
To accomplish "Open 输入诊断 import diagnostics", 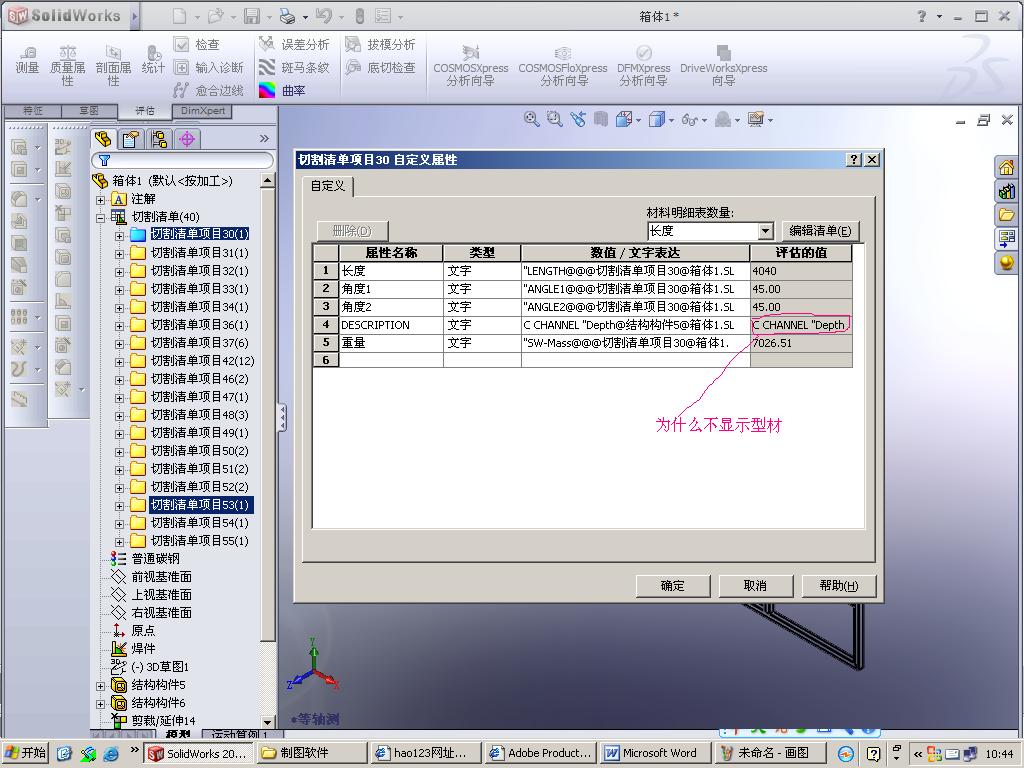I will (208, 67).
